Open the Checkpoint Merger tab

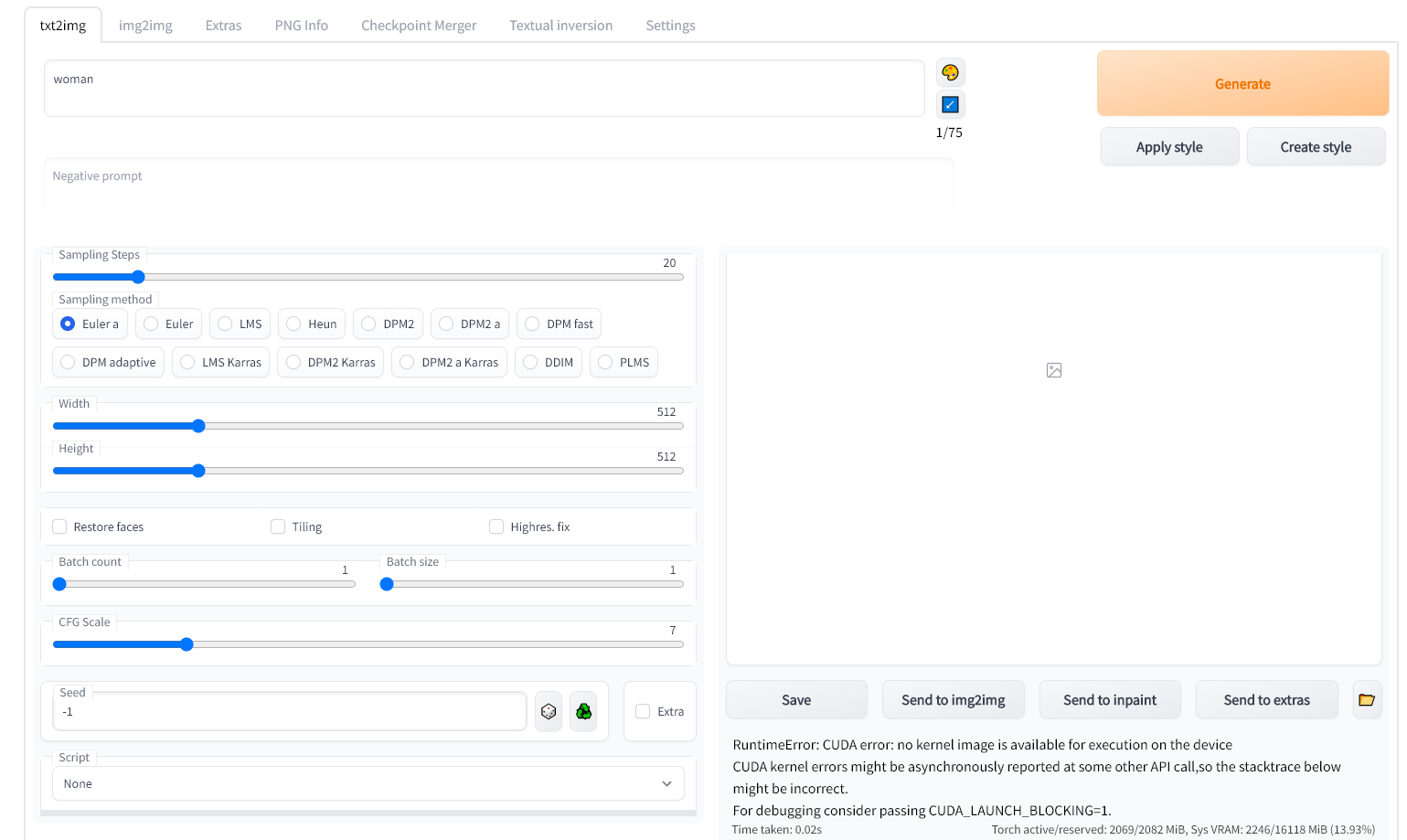pos(419,25)
